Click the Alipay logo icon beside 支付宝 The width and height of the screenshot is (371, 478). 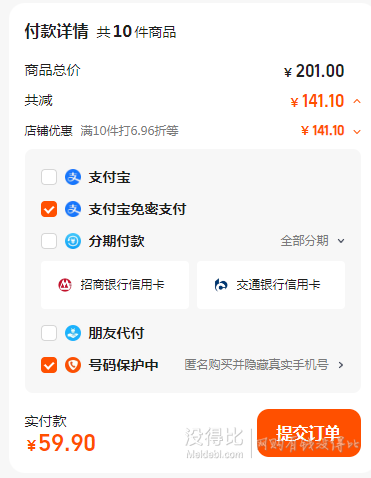coord(73,177)
